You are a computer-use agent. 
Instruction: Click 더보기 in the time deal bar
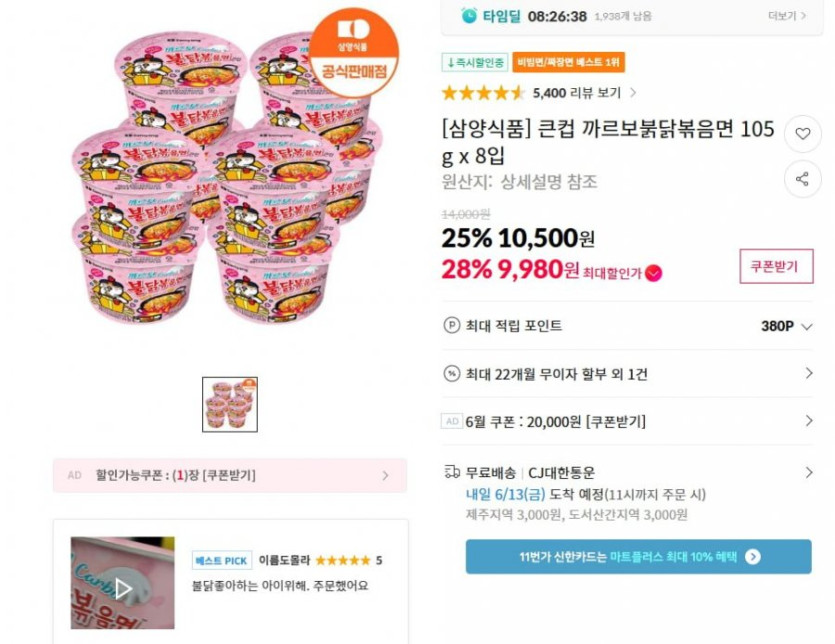point(787,16)
